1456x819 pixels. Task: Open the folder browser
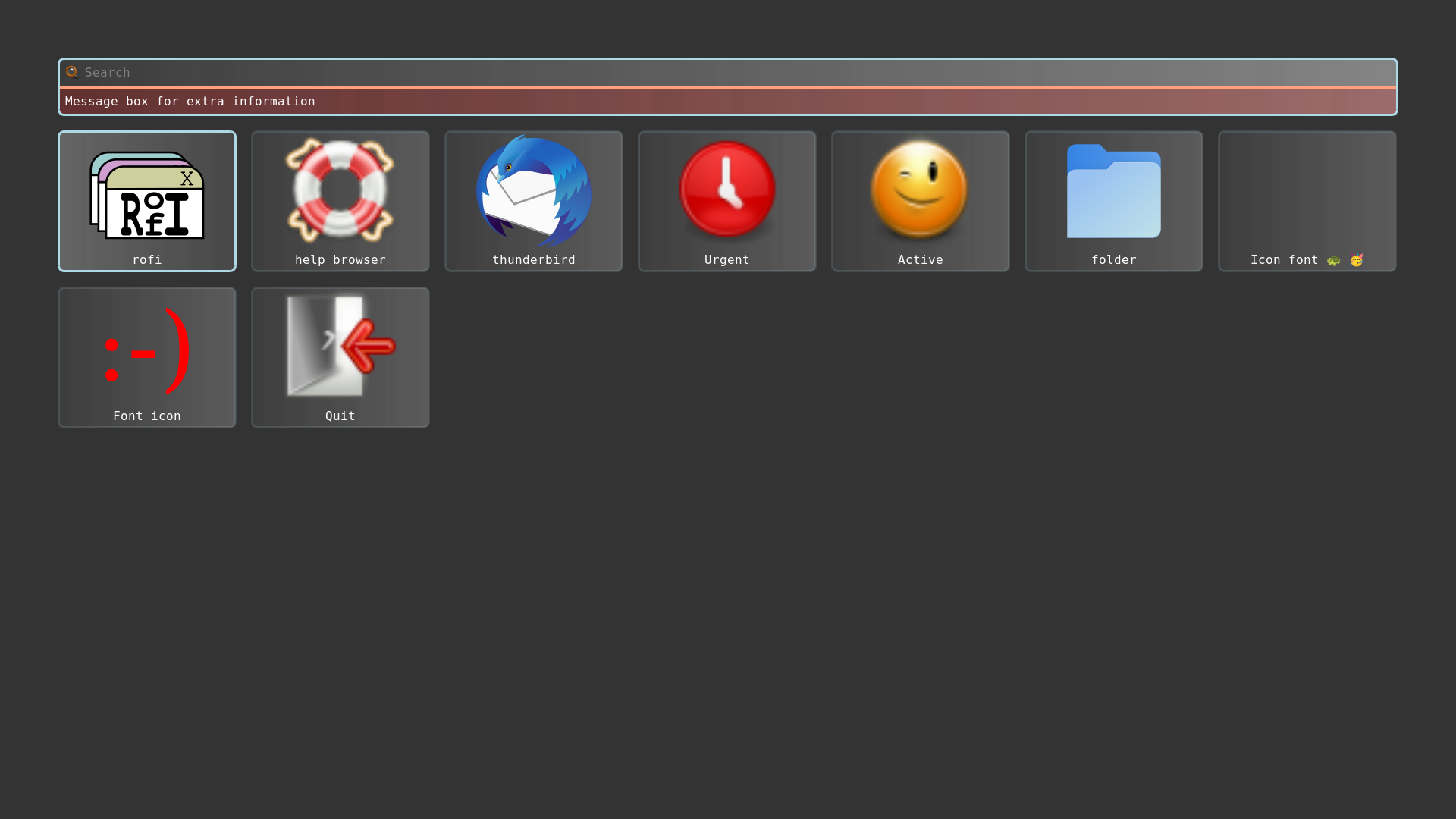1114,200
